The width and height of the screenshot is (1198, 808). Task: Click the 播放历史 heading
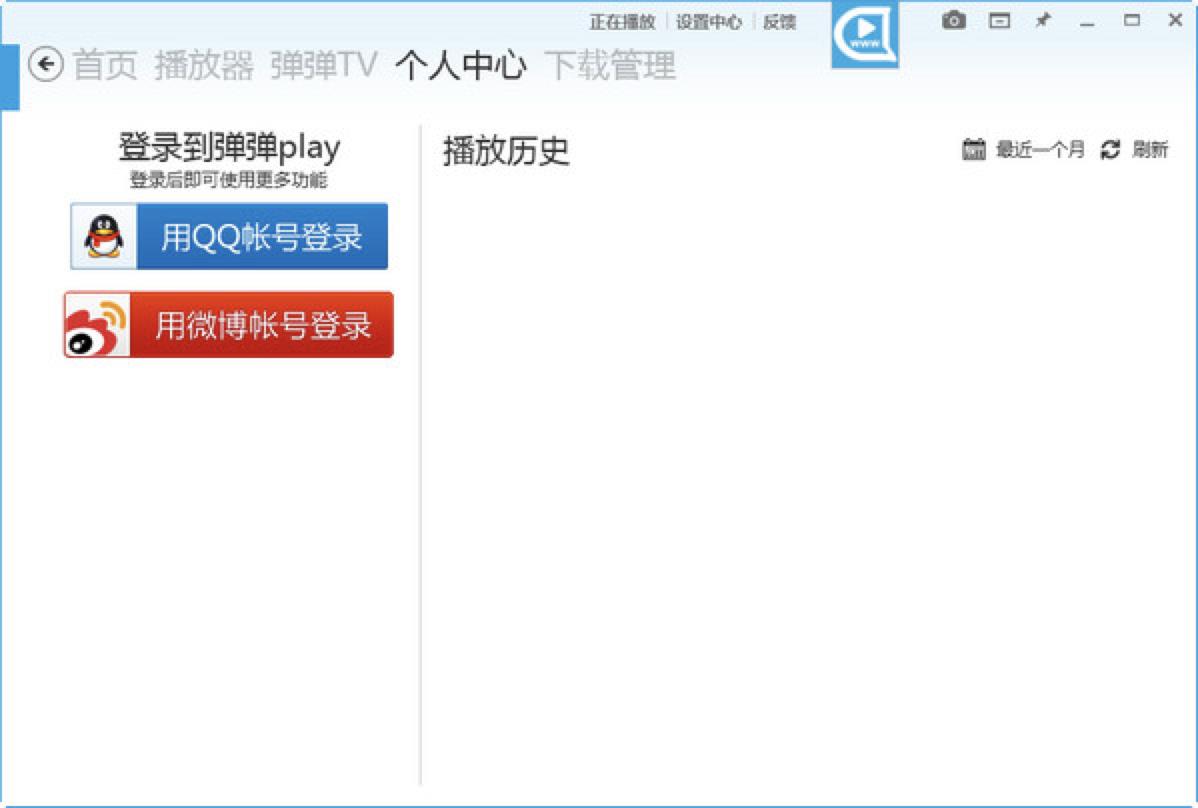click(506, 150)
